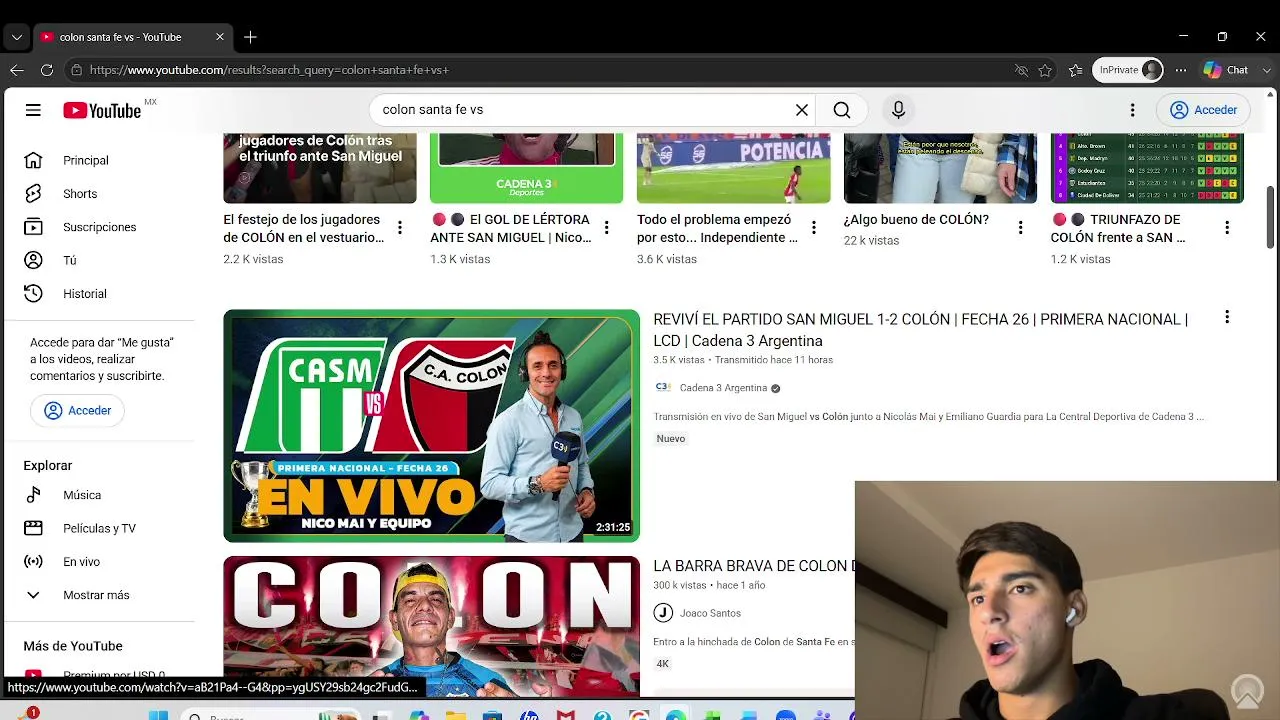Click the En vivo broadcast icon

[x=33, y=562]
